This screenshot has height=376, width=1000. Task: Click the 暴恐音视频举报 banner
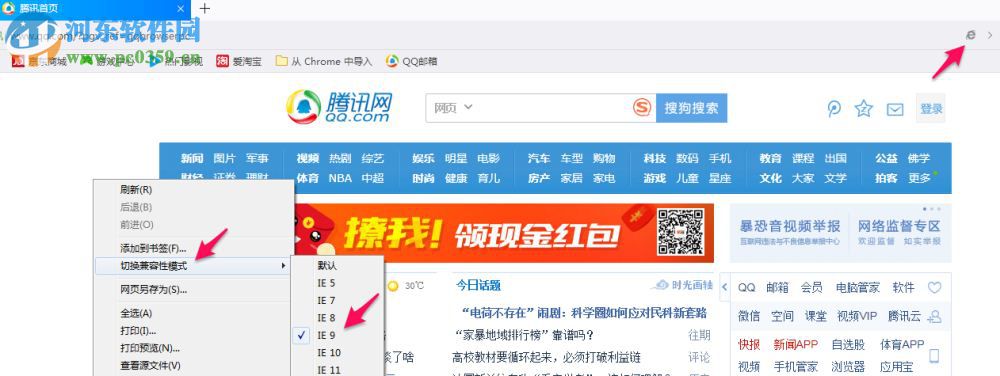click(x=790, y=233)
